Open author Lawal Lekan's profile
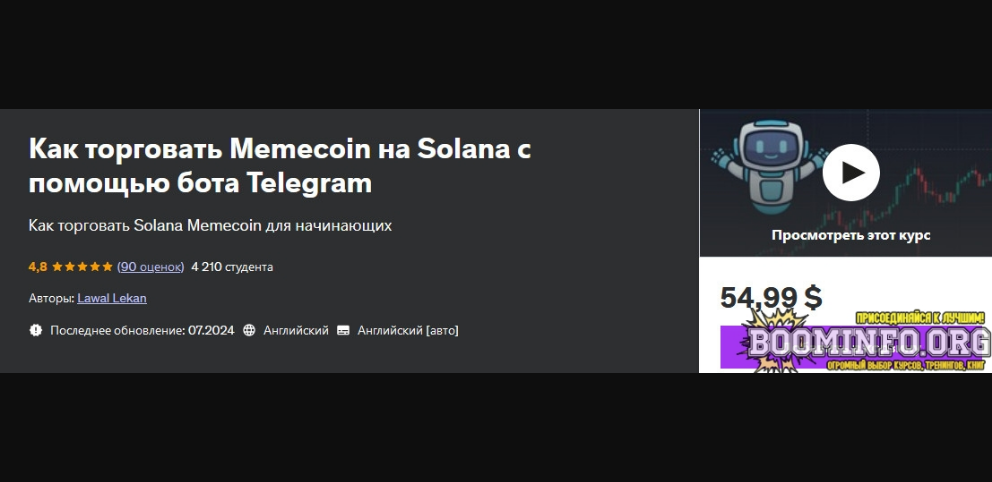992x482 pixels. 112,298
